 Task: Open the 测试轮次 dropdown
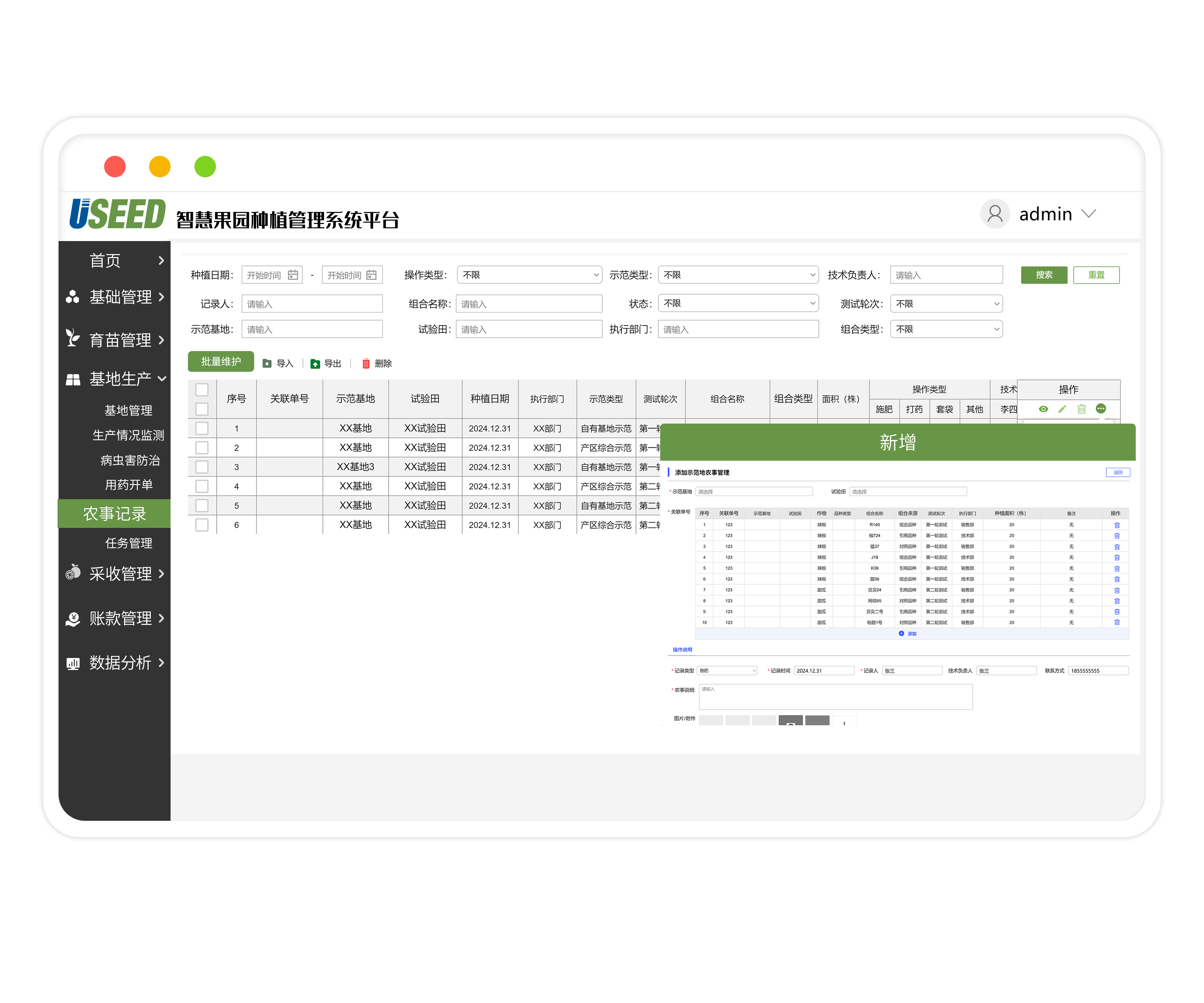[x=946, y=304]
